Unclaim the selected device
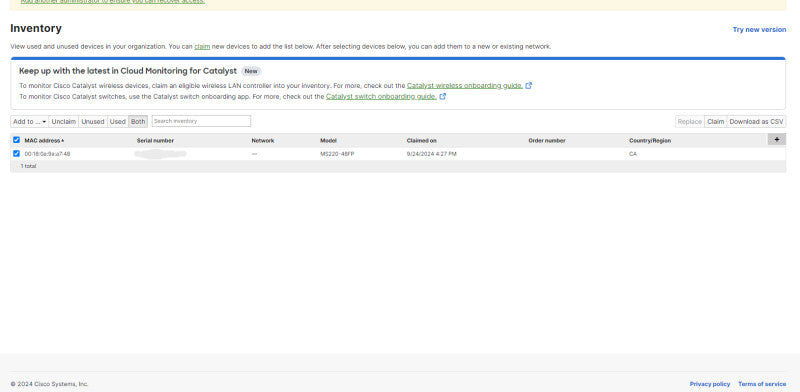The height and width of the screenshot is (392, 800). pos(64,121)
